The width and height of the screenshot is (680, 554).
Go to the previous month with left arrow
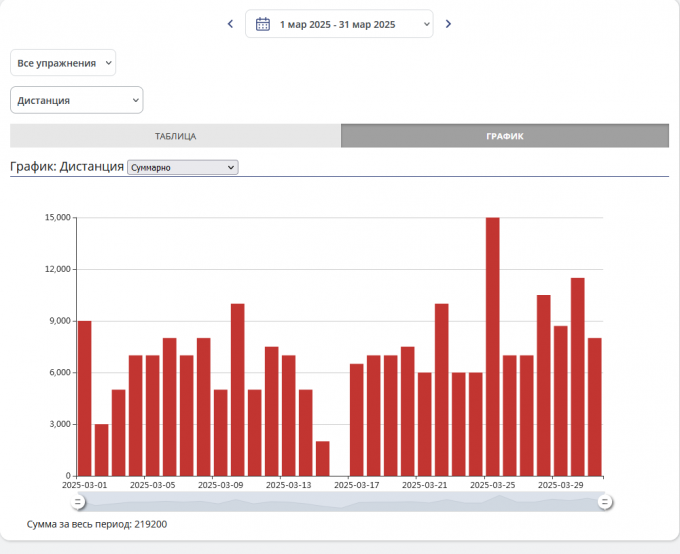[x=230, y=24]
